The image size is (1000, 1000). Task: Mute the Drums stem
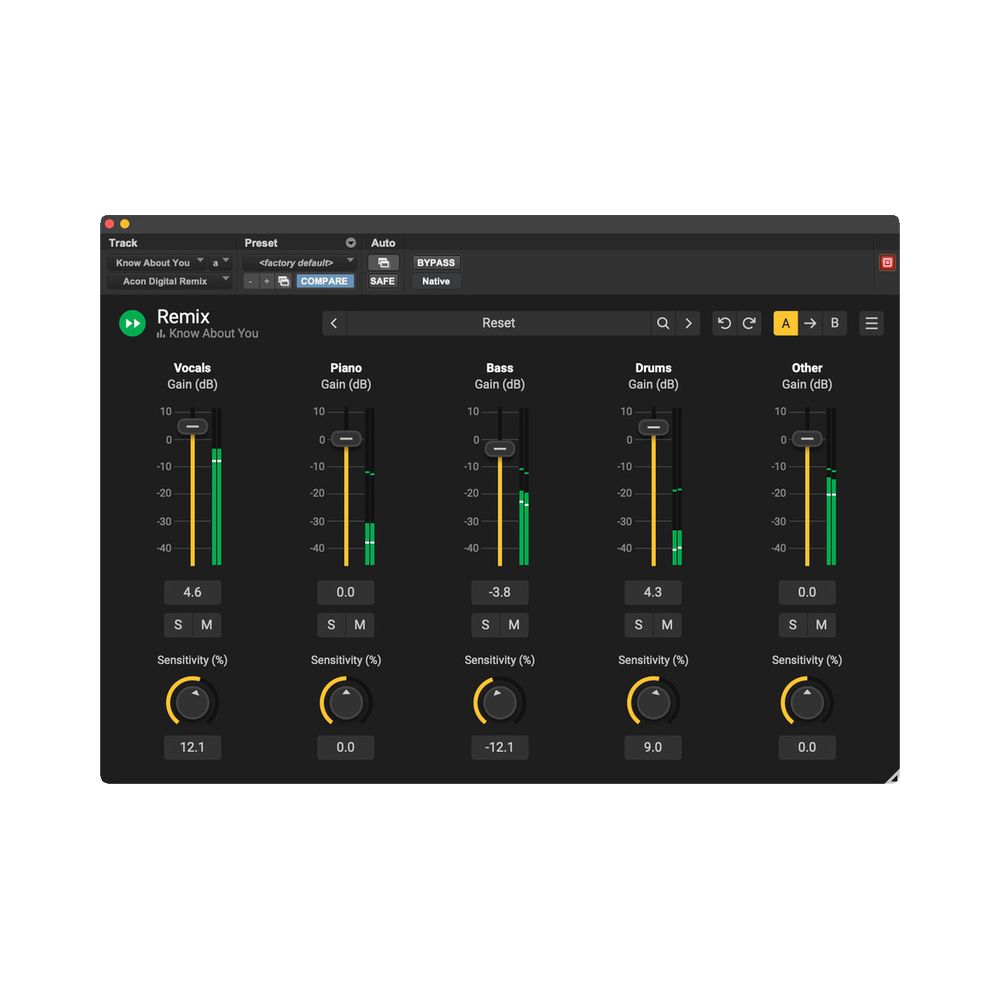tap(667, 625)
